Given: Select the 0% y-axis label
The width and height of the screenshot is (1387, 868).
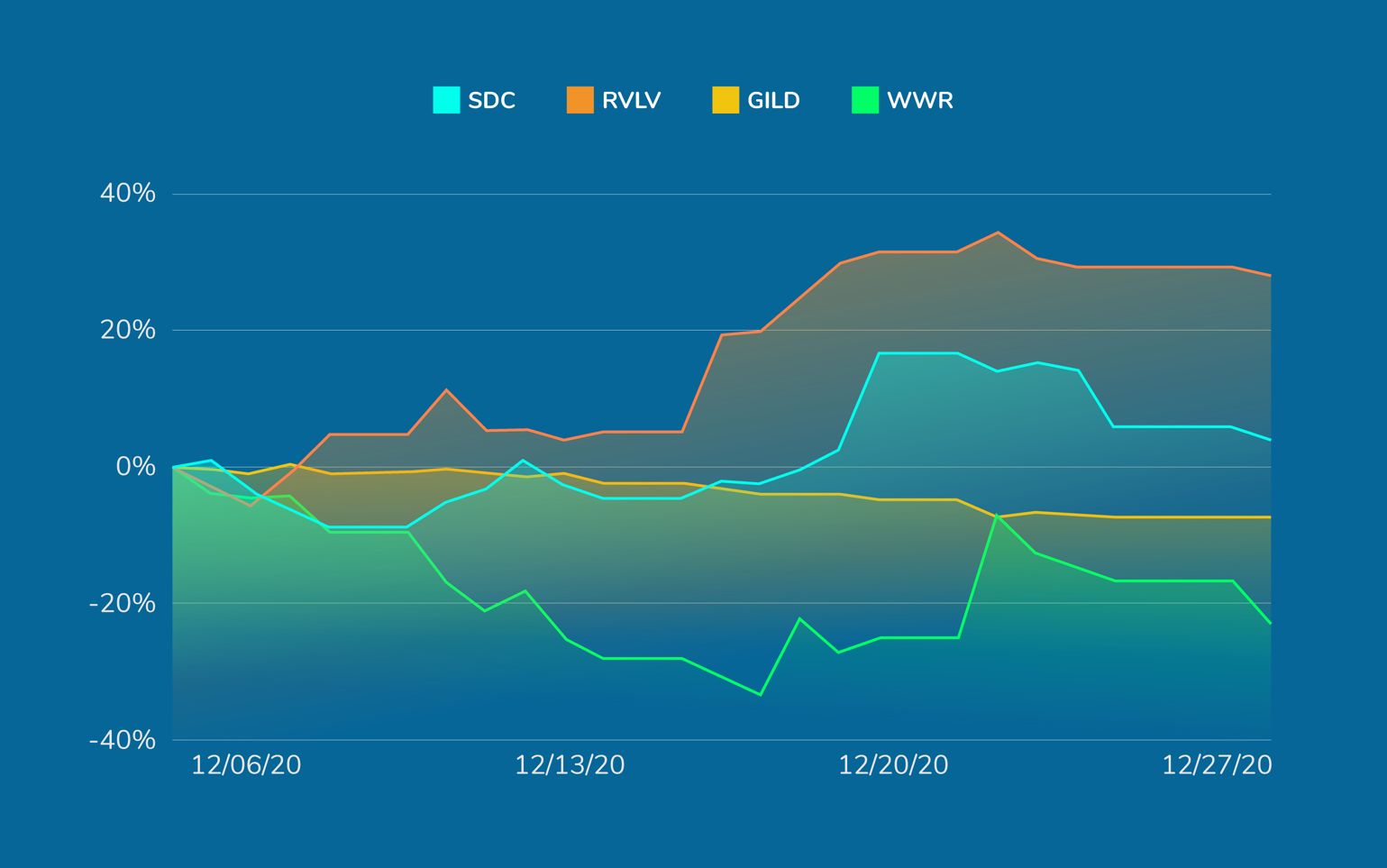Looking at the screenshot, I should [x=135, y=467].
